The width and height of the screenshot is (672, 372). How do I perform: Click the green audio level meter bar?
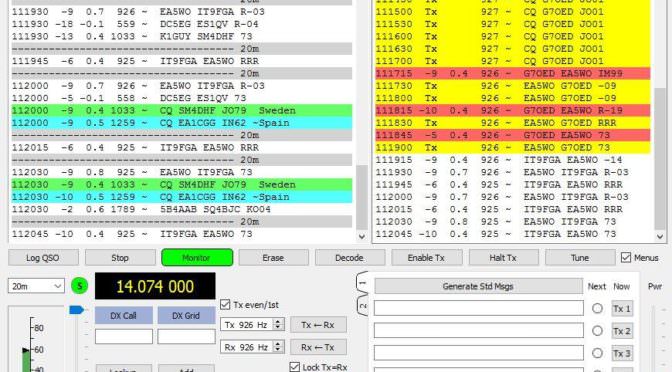click(x=27, y=361)
